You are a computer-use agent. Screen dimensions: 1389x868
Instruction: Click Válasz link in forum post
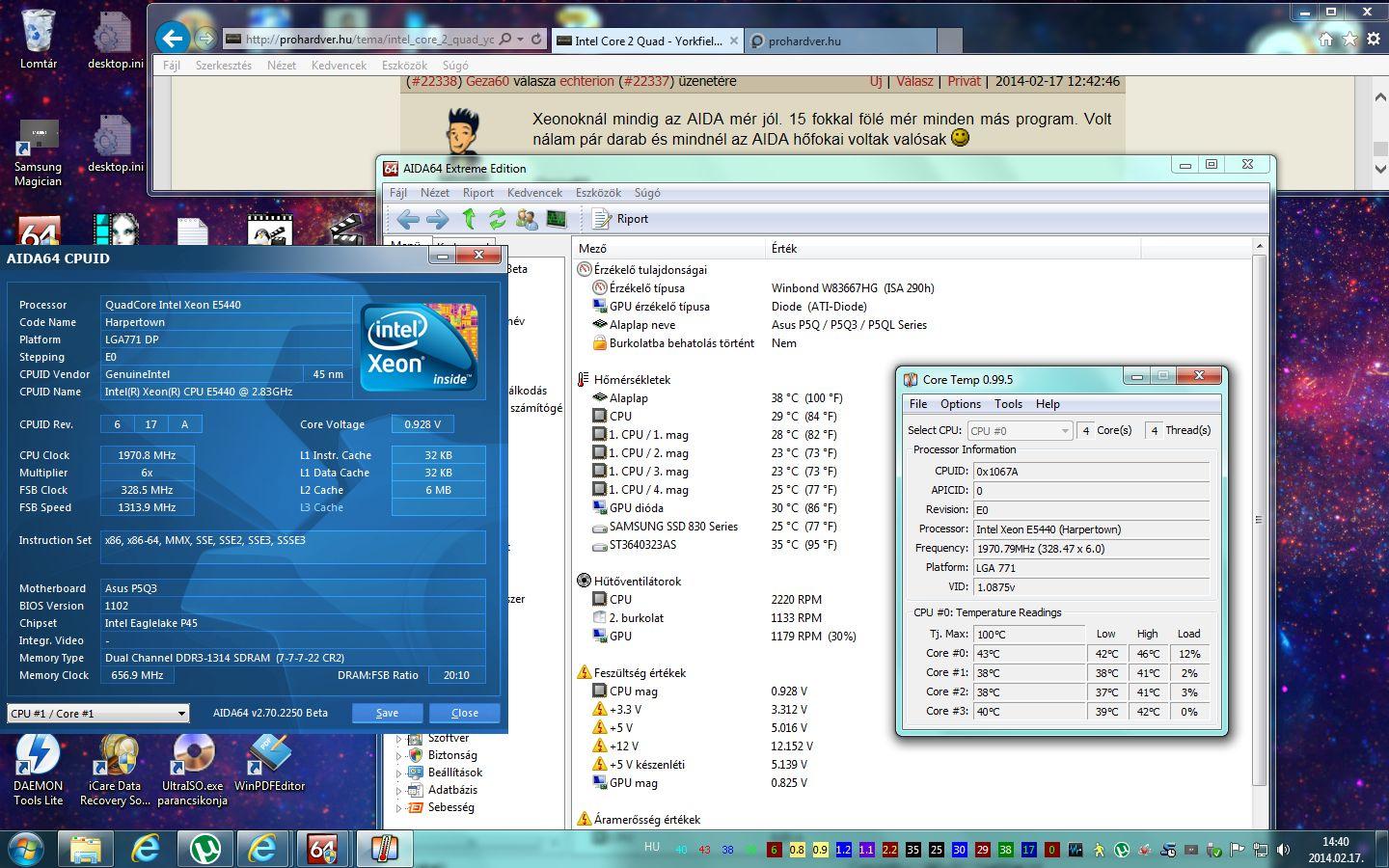point(914,81)
